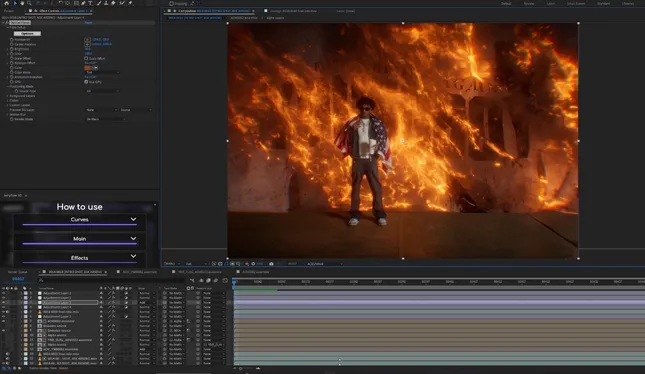Click the Options button under Flare Setup

[27, 33]
